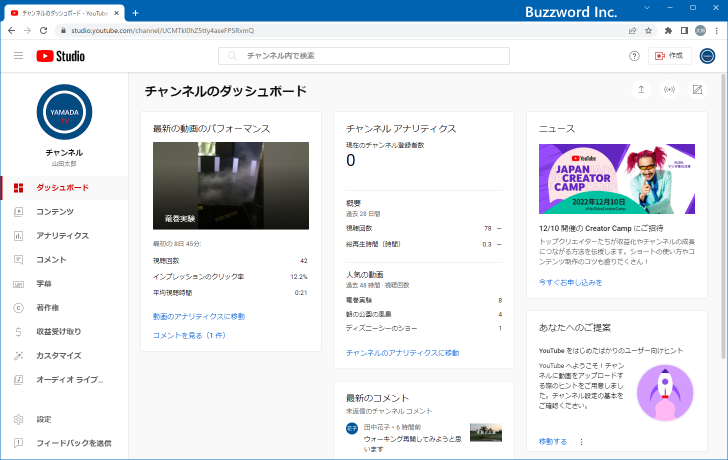The height and width of the screenshot is (460, 728).
Task: Click the go live broadcast icon
Action: pyautogui.click(x=669, y=90)
